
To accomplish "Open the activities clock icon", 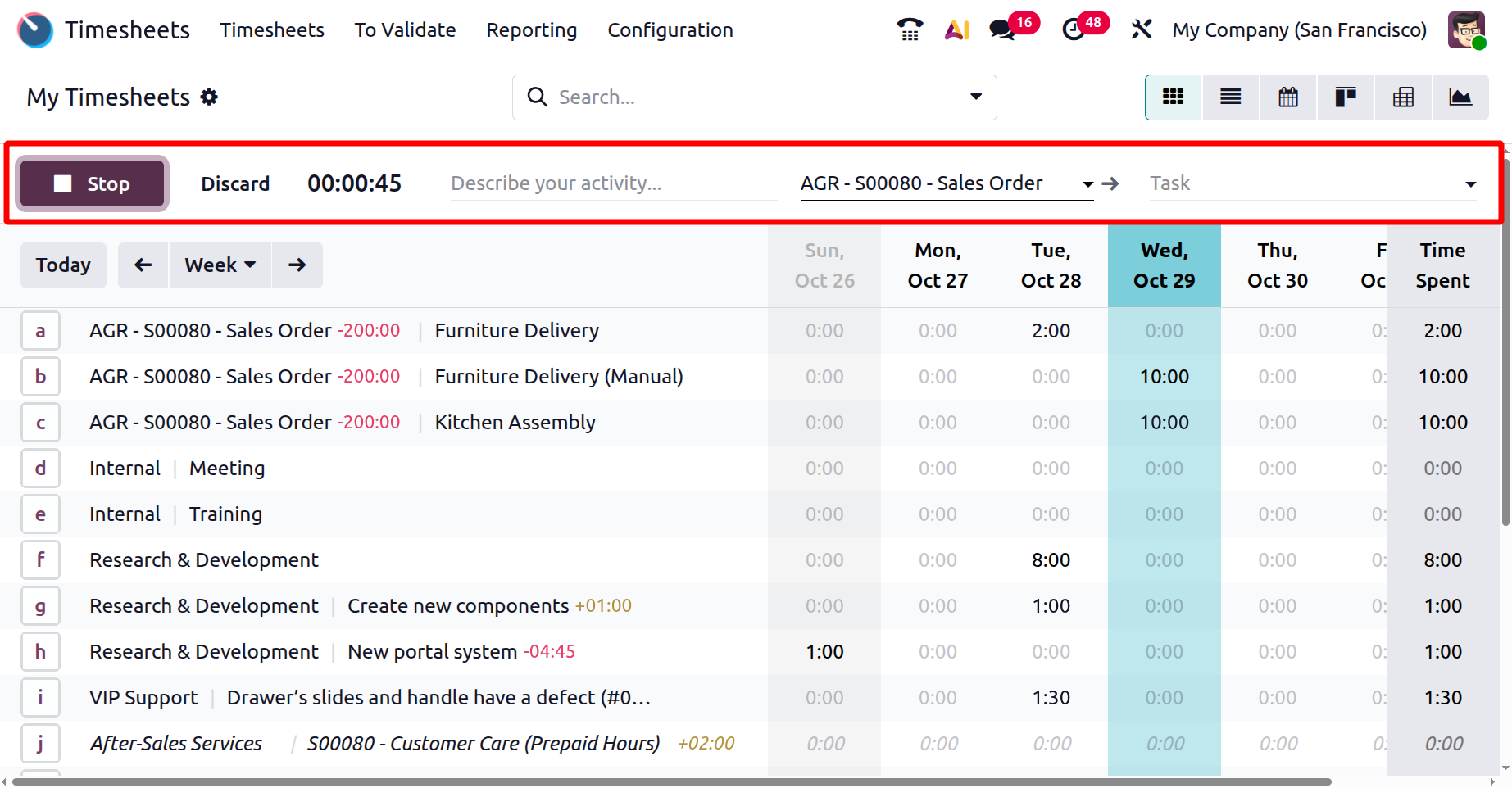I will [x=1073, y=30].
